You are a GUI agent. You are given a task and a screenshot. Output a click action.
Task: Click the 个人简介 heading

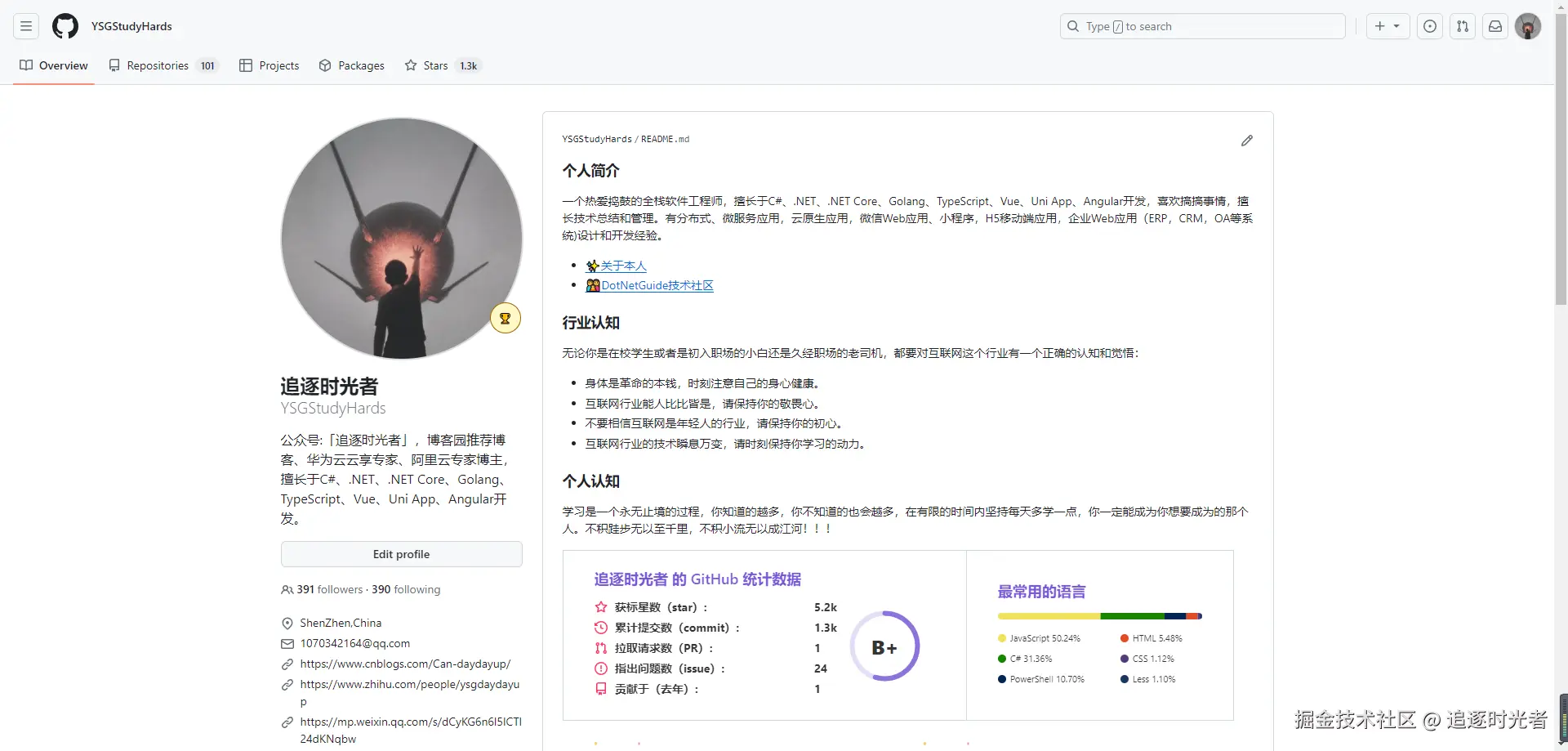(591, 171)
